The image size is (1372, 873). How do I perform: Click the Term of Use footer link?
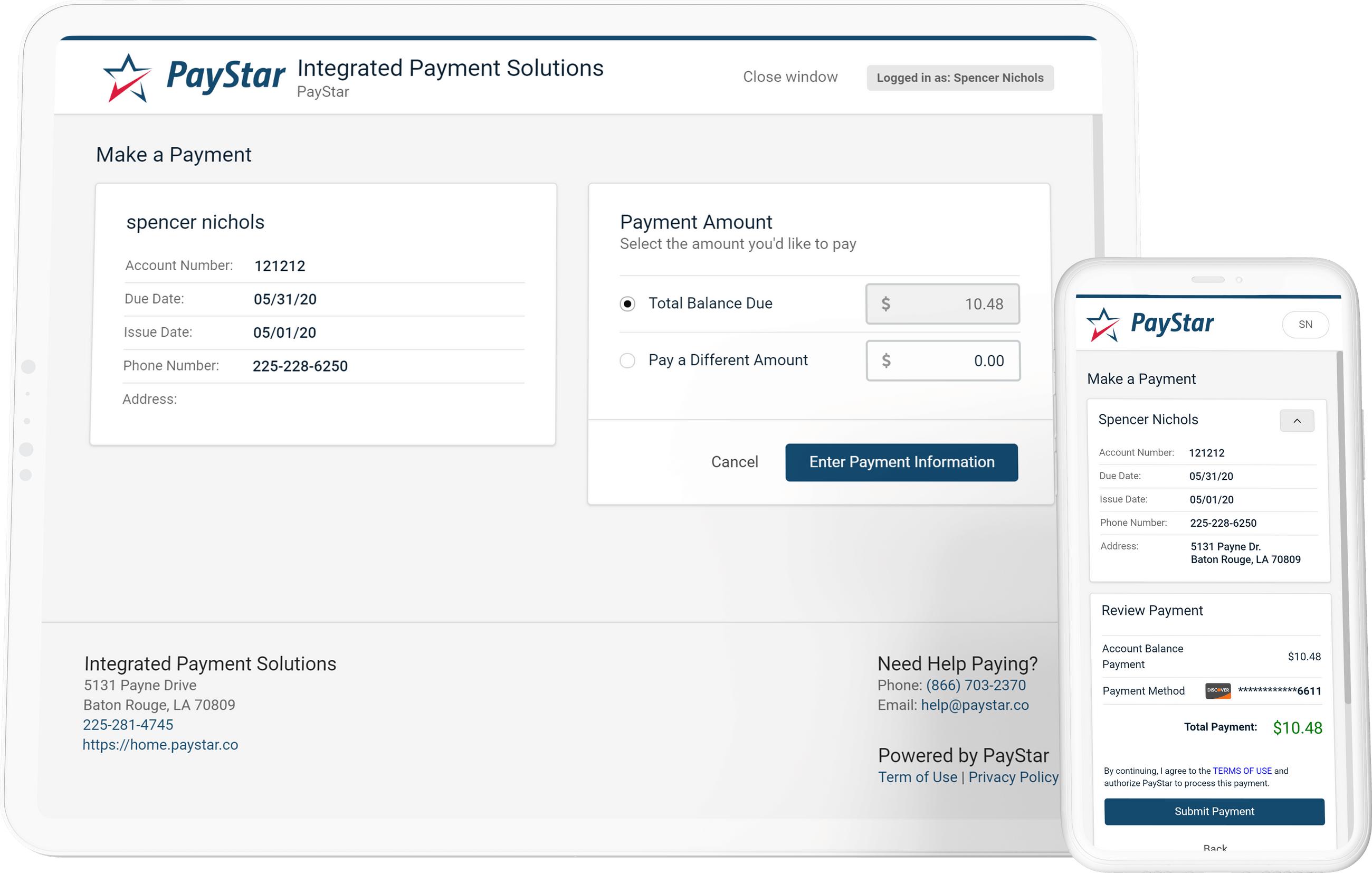pos(917,777)
